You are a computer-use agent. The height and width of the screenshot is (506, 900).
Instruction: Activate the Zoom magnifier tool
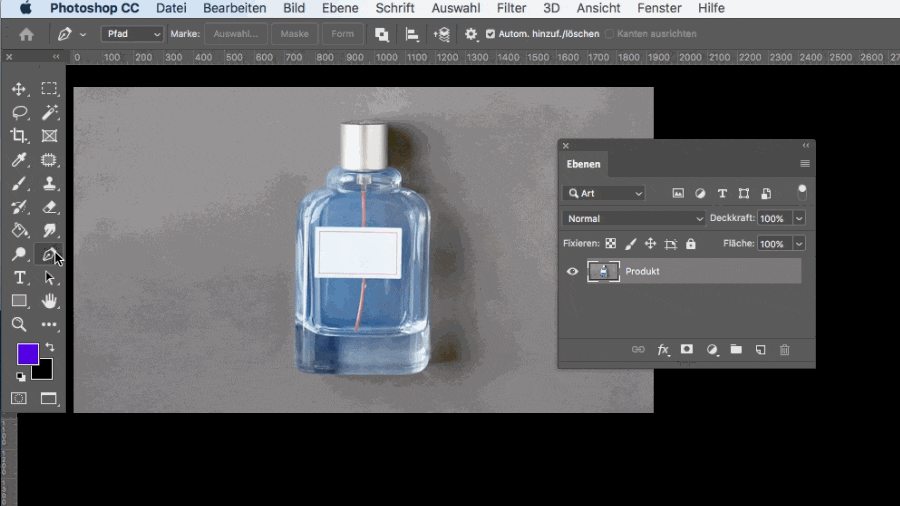click(19, 325)
